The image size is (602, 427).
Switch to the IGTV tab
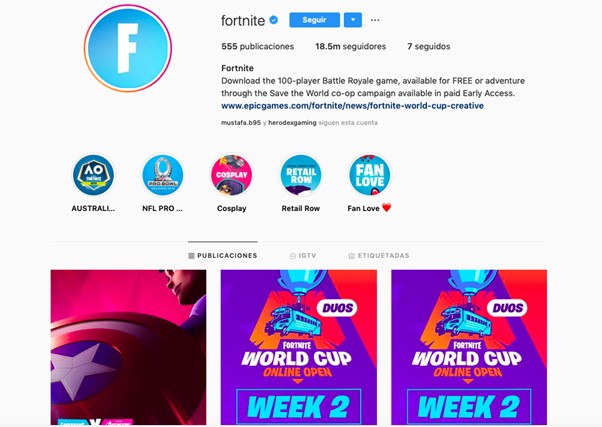pos(303,256)
